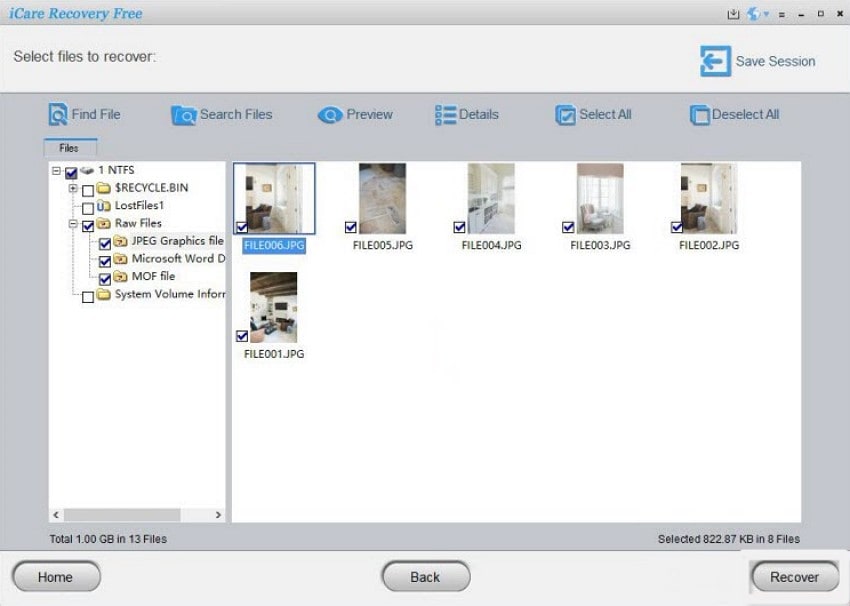Click the Find File magnifier icon
The image size is (850, 606).
click(58, 114)
